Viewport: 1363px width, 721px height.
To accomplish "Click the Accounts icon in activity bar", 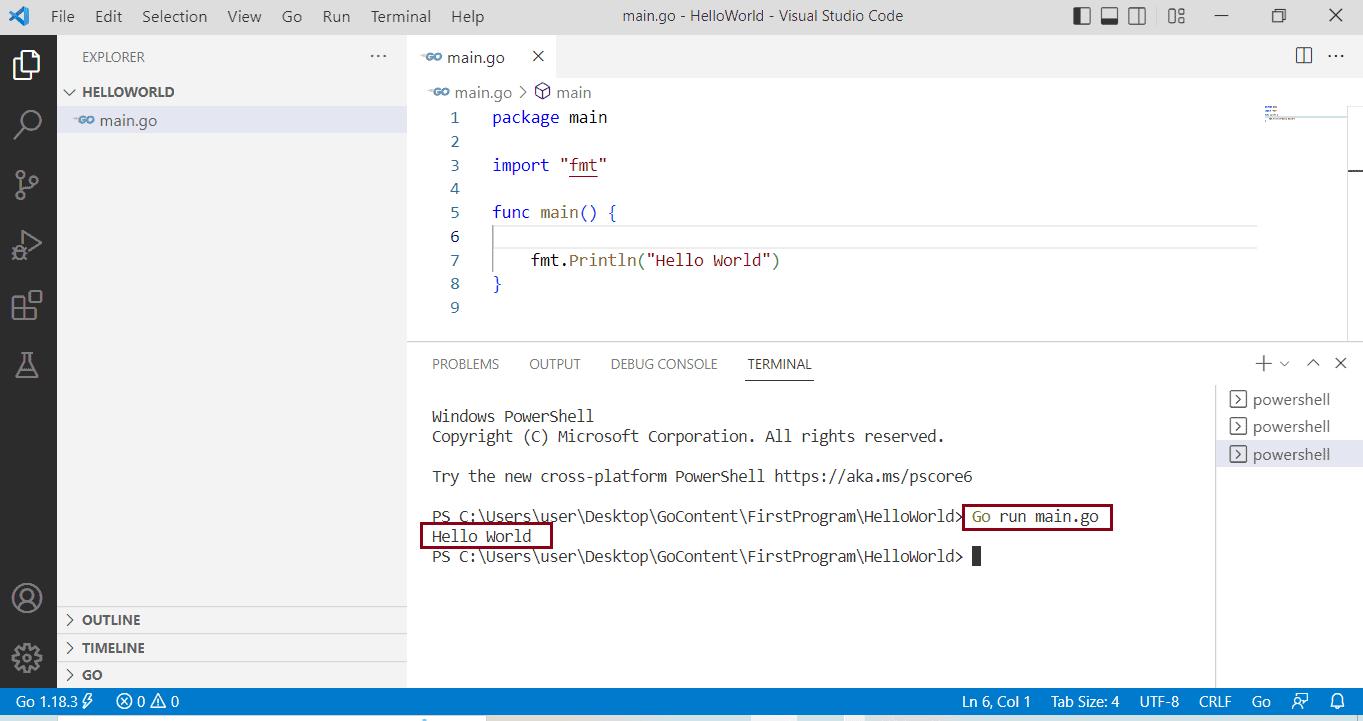I will [x=27, y=598].
